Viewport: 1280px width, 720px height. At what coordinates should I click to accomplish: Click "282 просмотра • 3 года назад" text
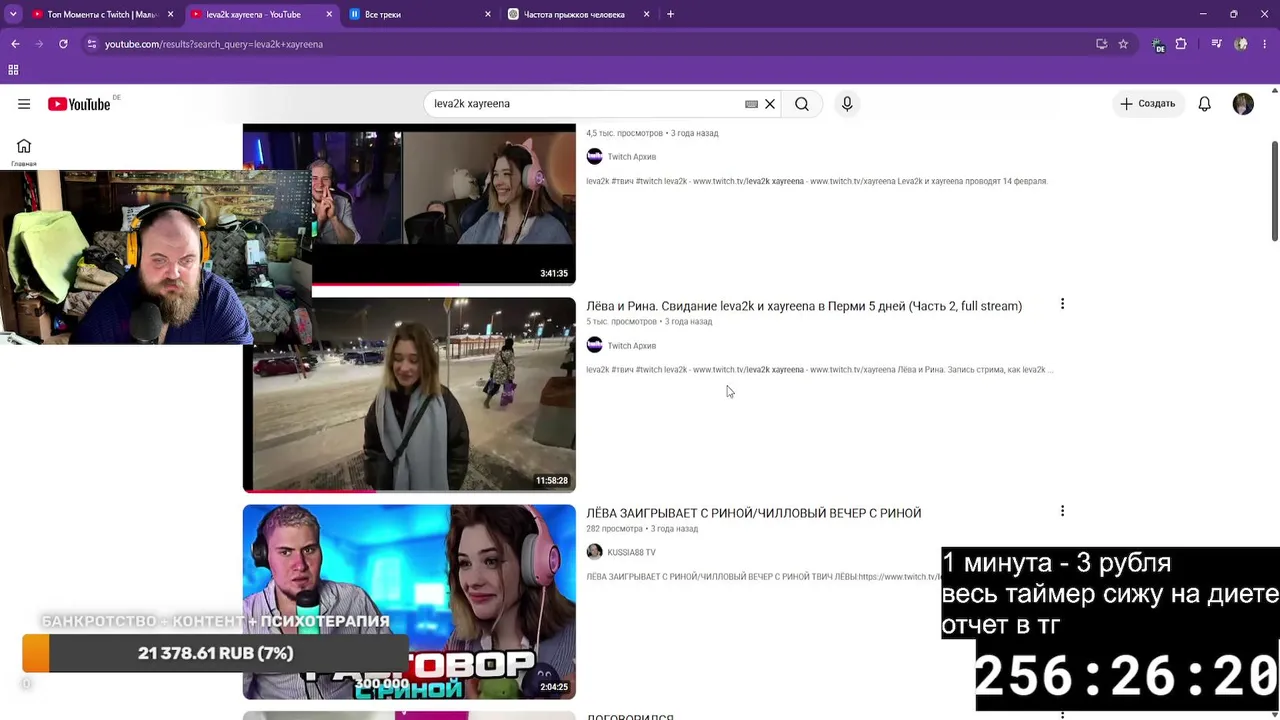coord(642,529)
